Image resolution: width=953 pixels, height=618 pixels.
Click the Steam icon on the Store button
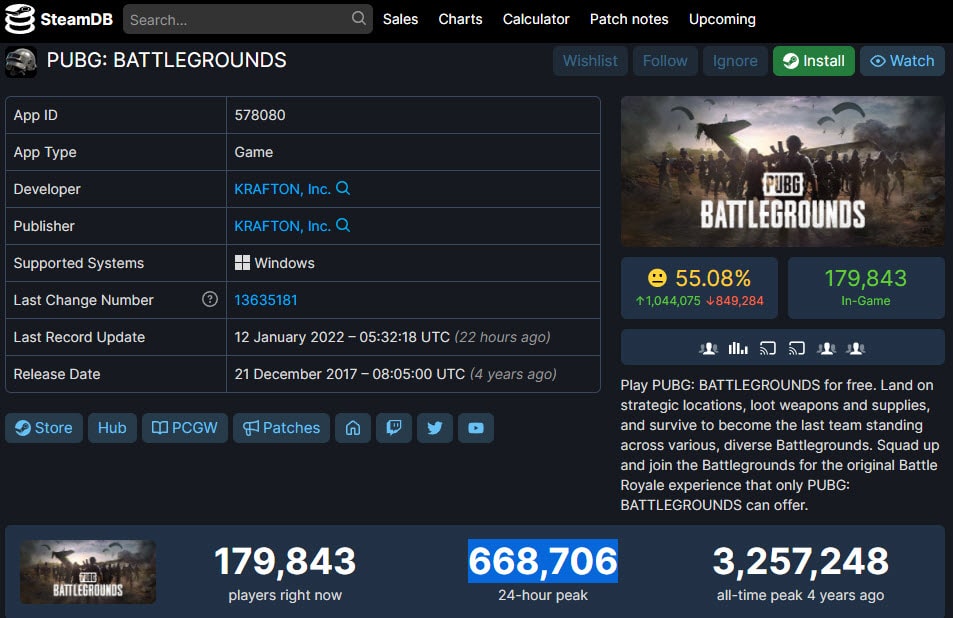[23, 428]
